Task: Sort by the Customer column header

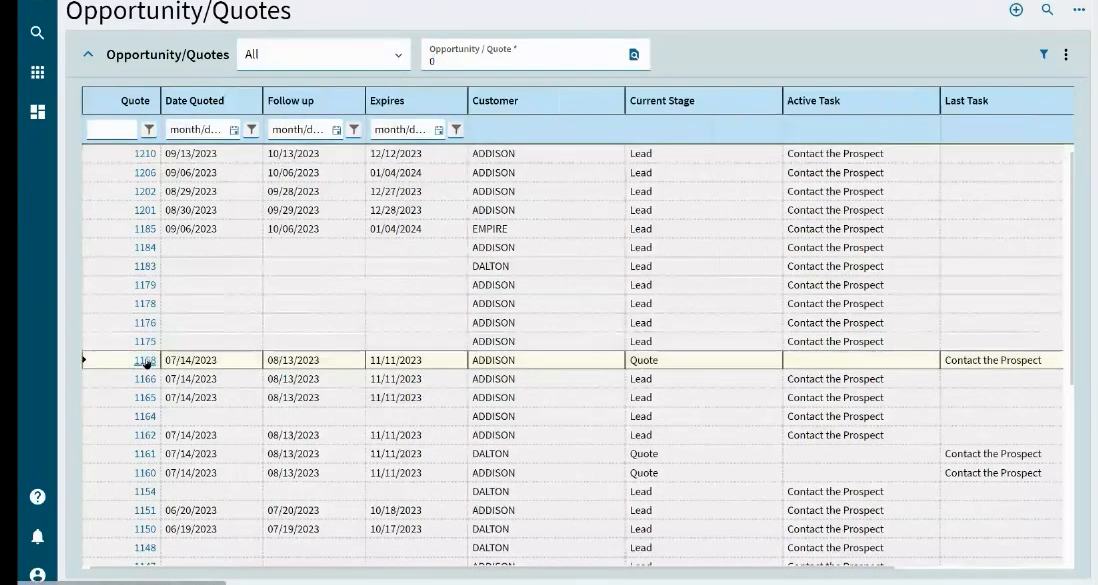Action: pyautogui.click(x=546, y=101)
